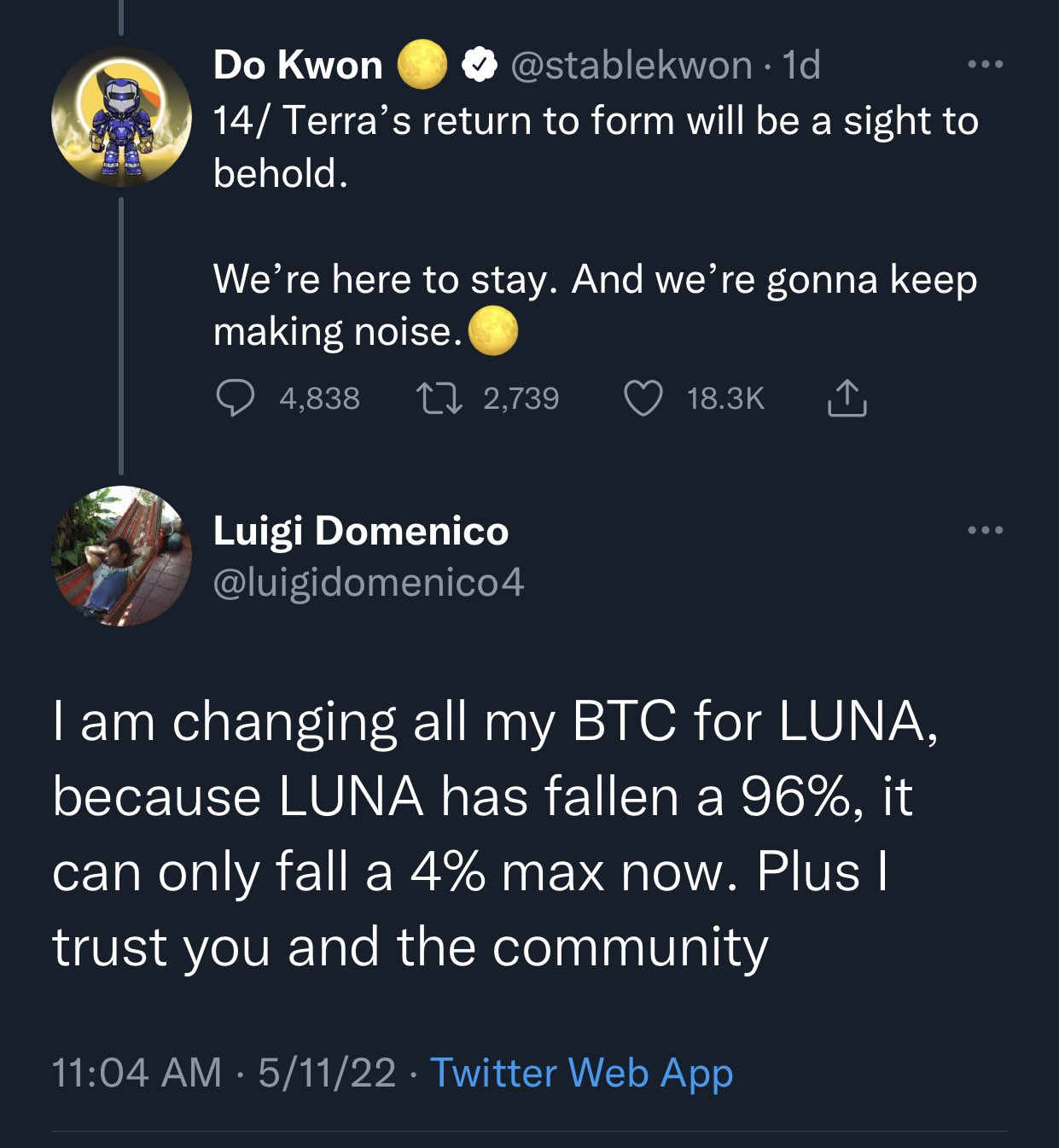This screenshot has height=1148, width=1059.
Task: Open Do Kwon's tweet text about Terra's return
Action: point(596,225)
